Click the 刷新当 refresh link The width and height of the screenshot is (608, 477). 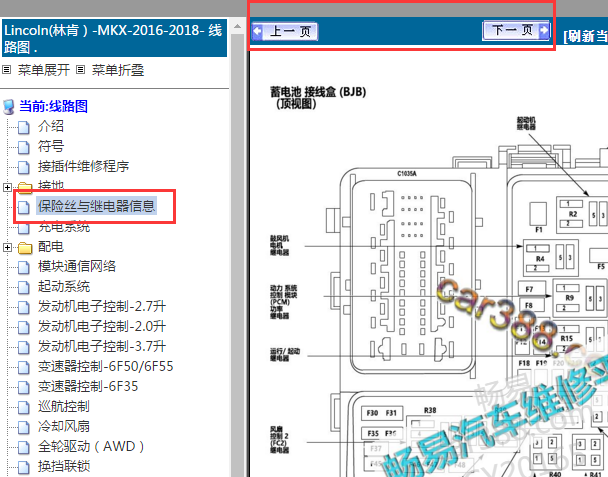[x=586, y=36]
